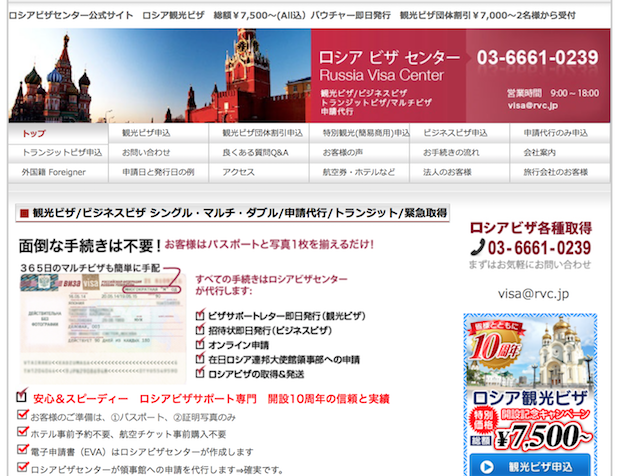Click the Russia Visa Center logo
The width and height of the screenshot is (620, 476).
tap(390, 66)
